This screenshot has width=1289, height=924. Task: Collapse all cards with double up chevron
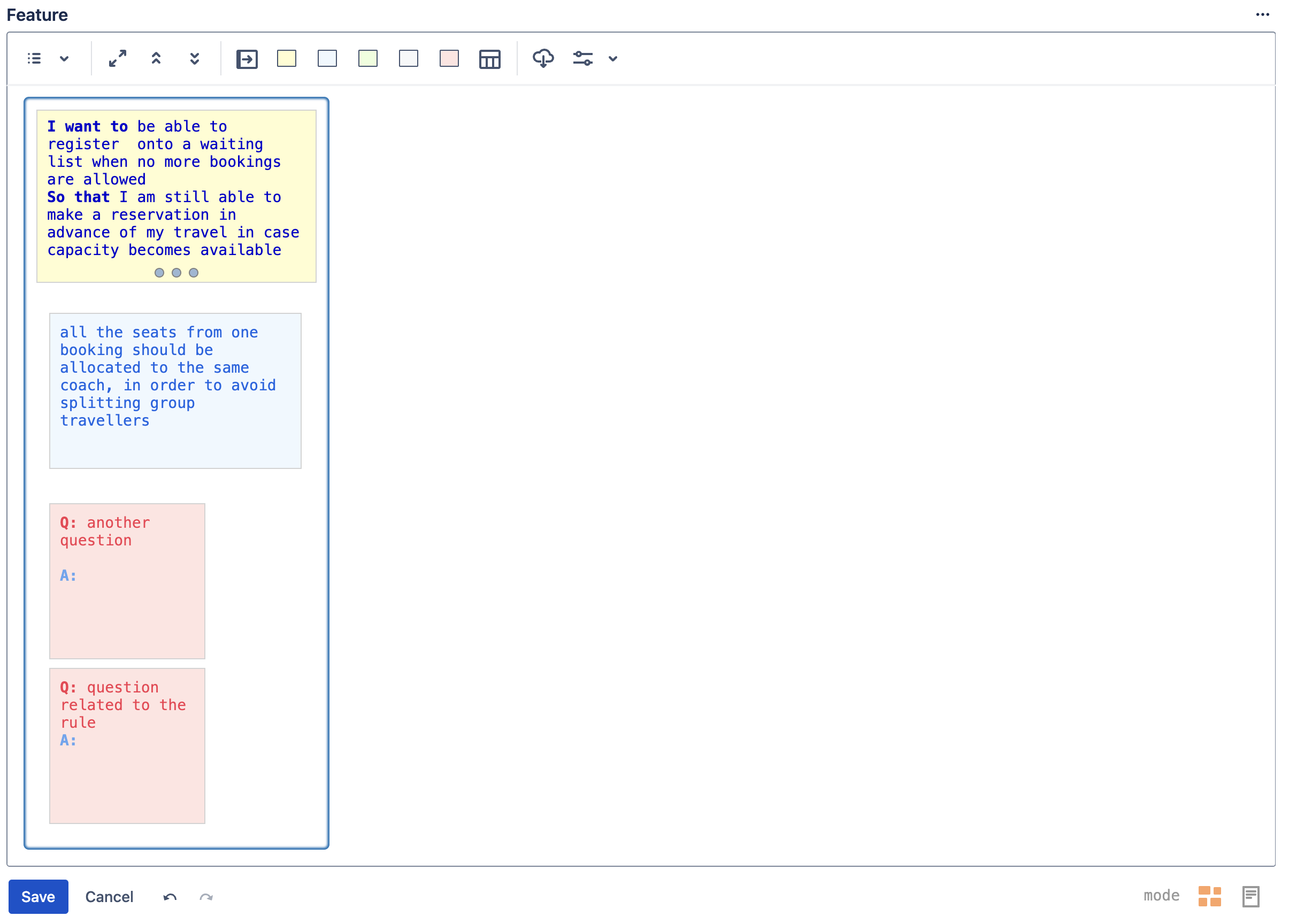point(156,58)
